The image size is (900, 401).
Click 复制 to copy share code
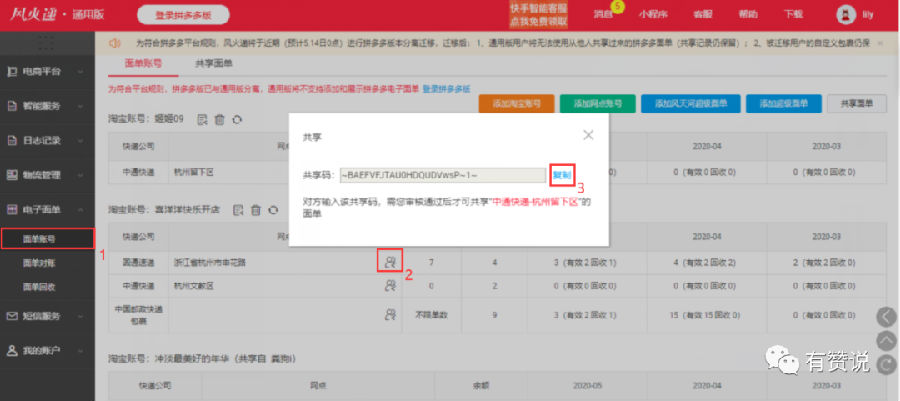tap(562, 176)
